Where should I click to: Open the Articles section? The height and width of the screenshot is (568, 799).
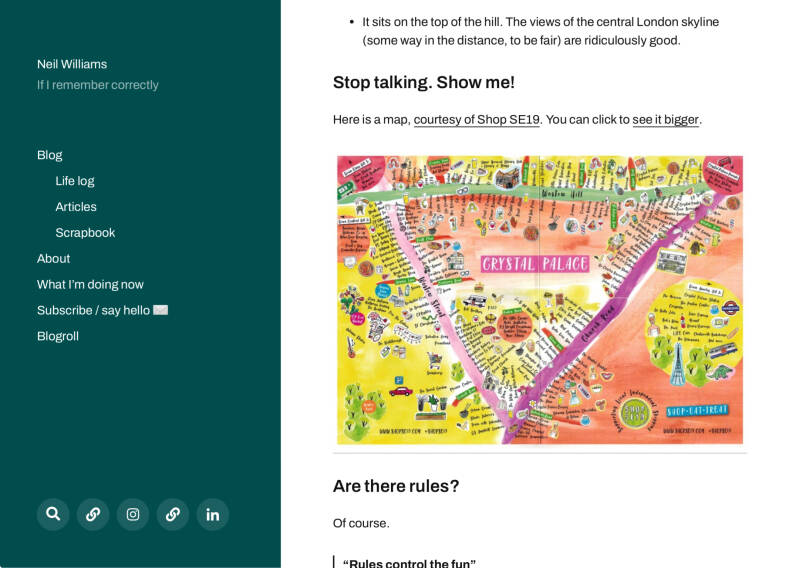tap(76, 207)
